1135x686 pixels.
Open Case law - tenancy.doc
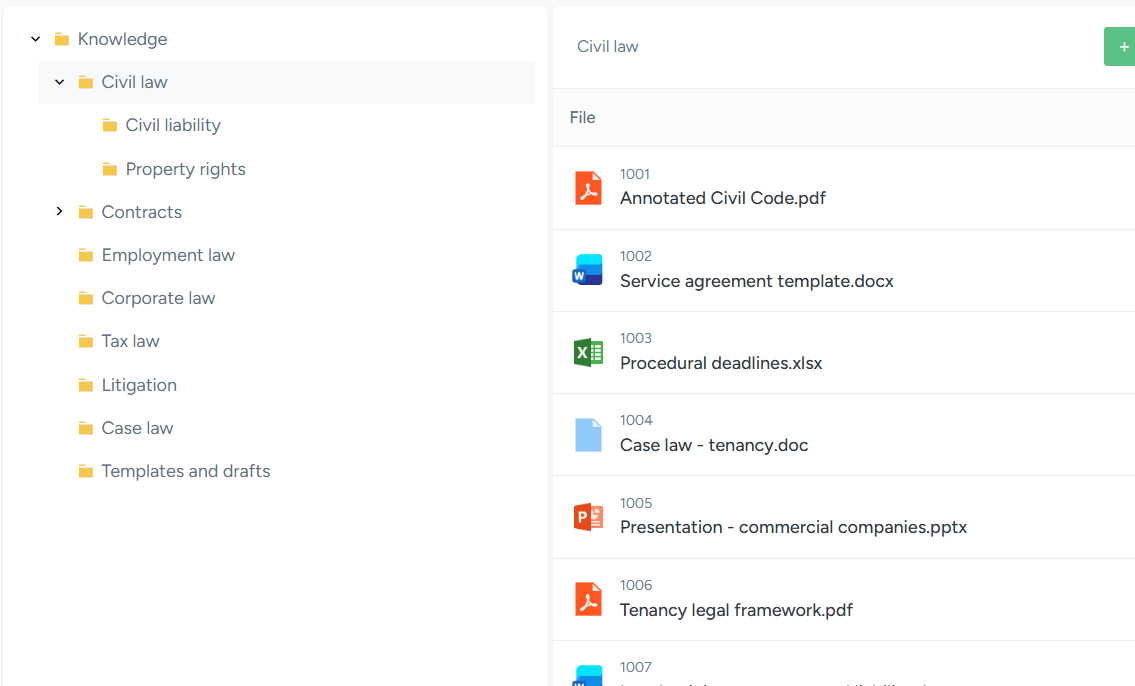(x=714, y=445)
